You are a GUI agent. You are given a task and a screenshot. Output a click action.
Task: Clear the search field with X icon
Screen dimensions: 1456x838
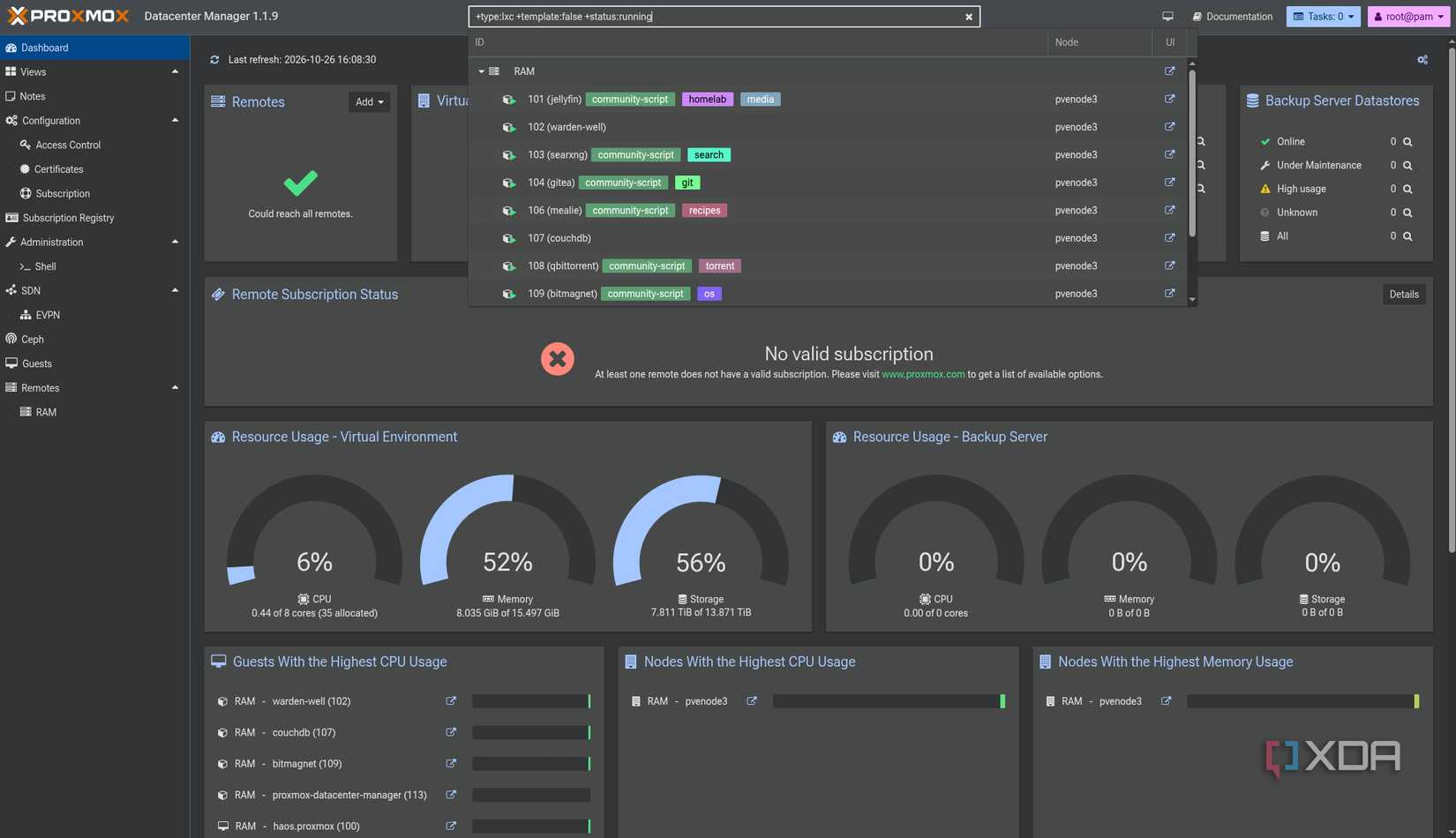pyautogui.click(x=969, y=17)
